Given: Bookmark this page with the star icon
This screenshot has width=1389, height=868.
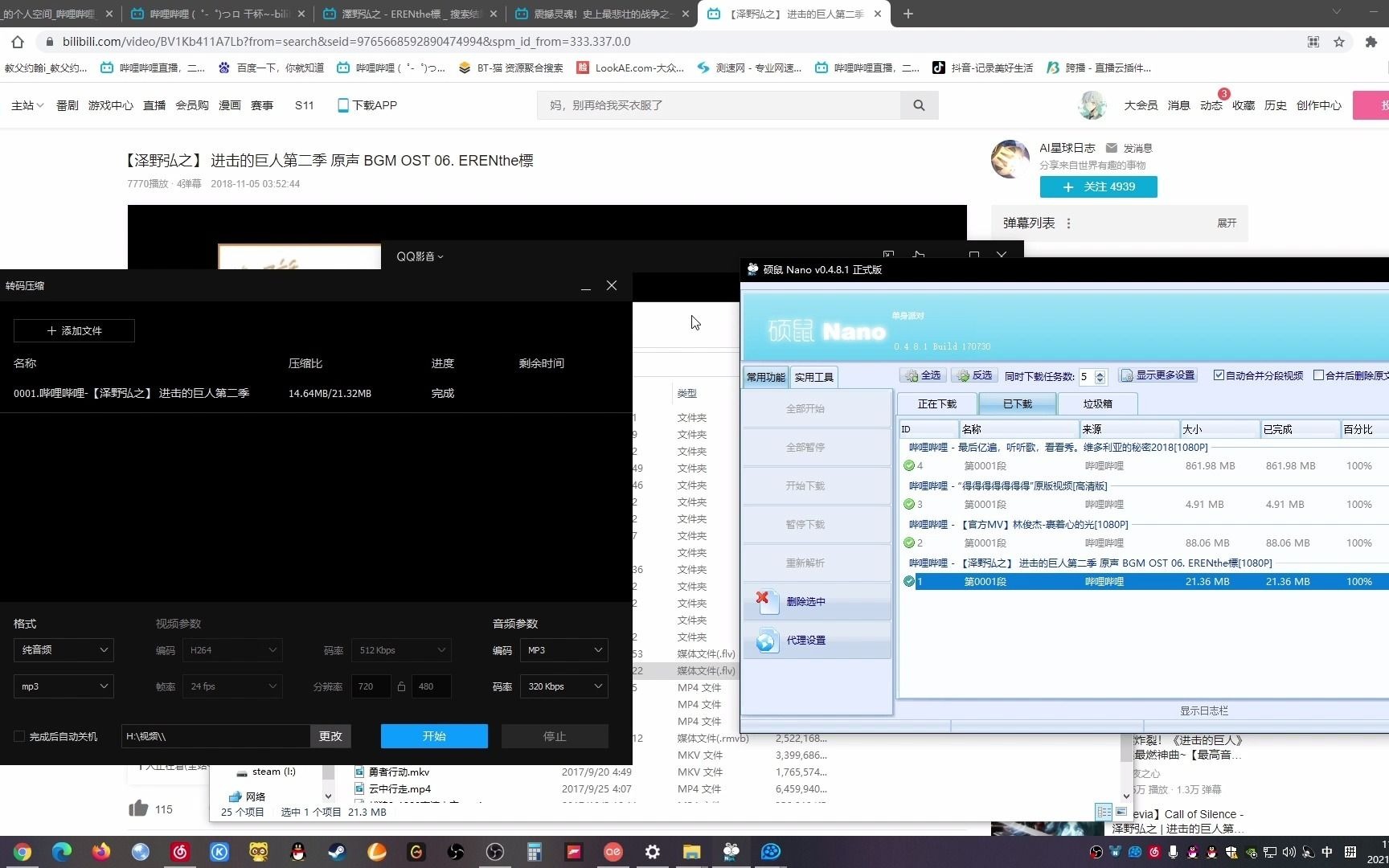Looking at the screenshot, I should click(1339, 42).
